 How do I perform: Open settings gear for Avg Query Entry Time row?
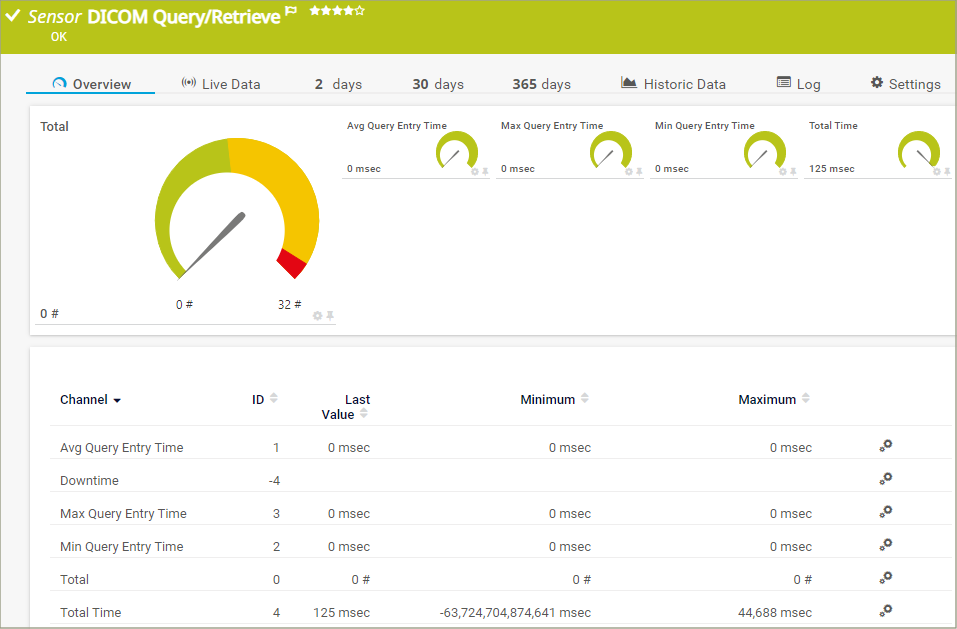[x=885, y=446]
